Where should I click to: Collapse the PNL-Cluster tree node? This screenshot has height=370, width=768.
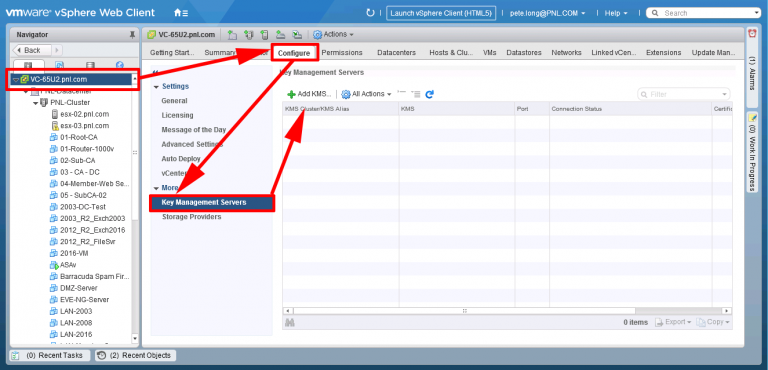click(x=36, y=103)
